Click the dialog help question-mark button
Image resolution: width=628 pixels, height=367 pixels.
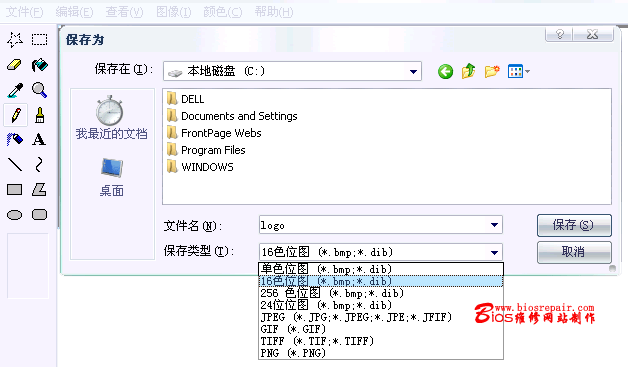click(x=560, y=34)
